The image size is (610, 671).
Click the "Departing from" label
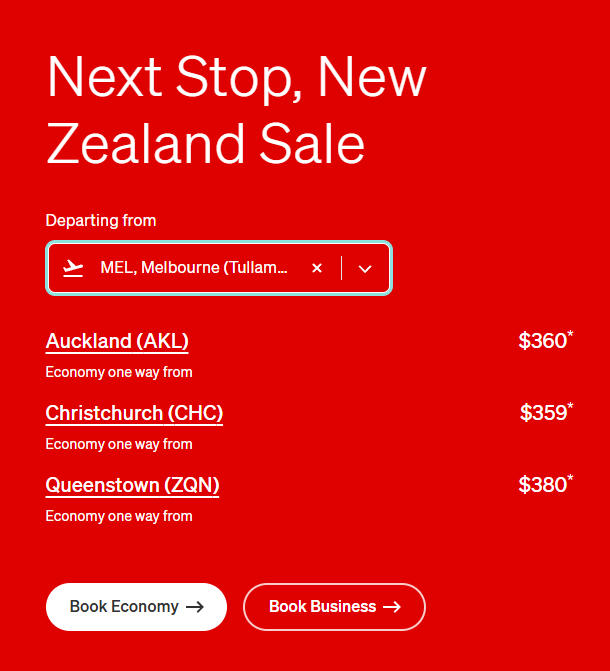click(101, 220)
